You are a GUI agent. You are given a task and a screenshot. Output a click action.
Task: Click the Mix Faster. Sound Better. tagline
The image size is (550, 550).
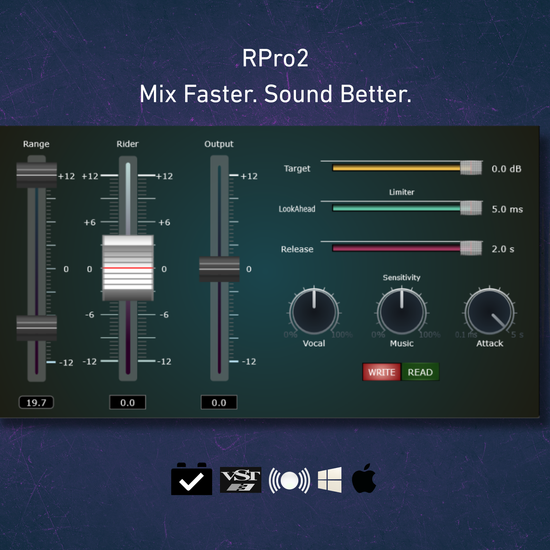[x=275, y=94]
